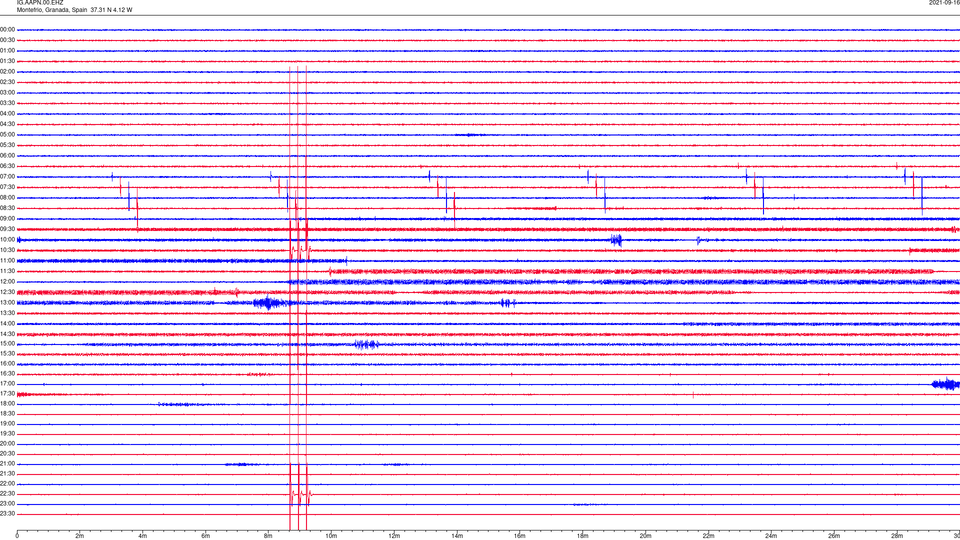Click the 05:00 trace time label

7,135
